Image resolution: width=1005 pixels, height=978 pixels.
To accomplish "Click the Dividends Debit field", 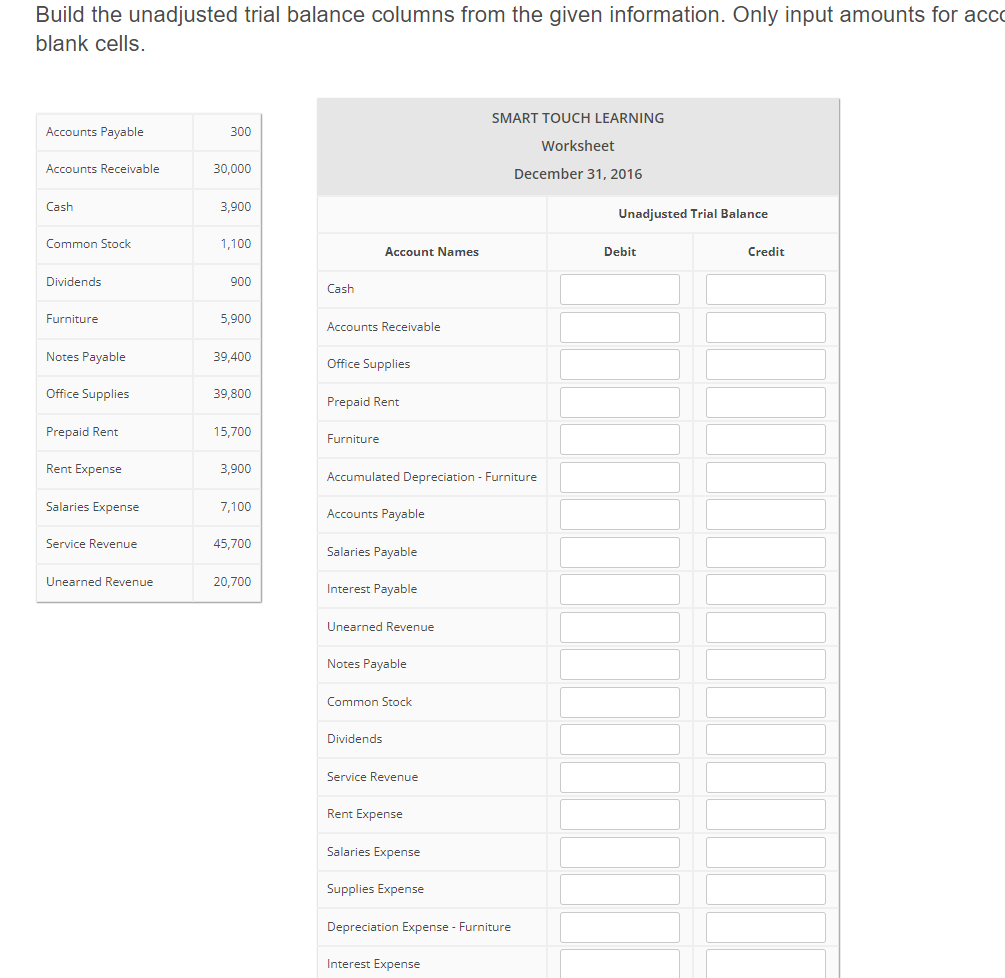I will coord(619,739).
